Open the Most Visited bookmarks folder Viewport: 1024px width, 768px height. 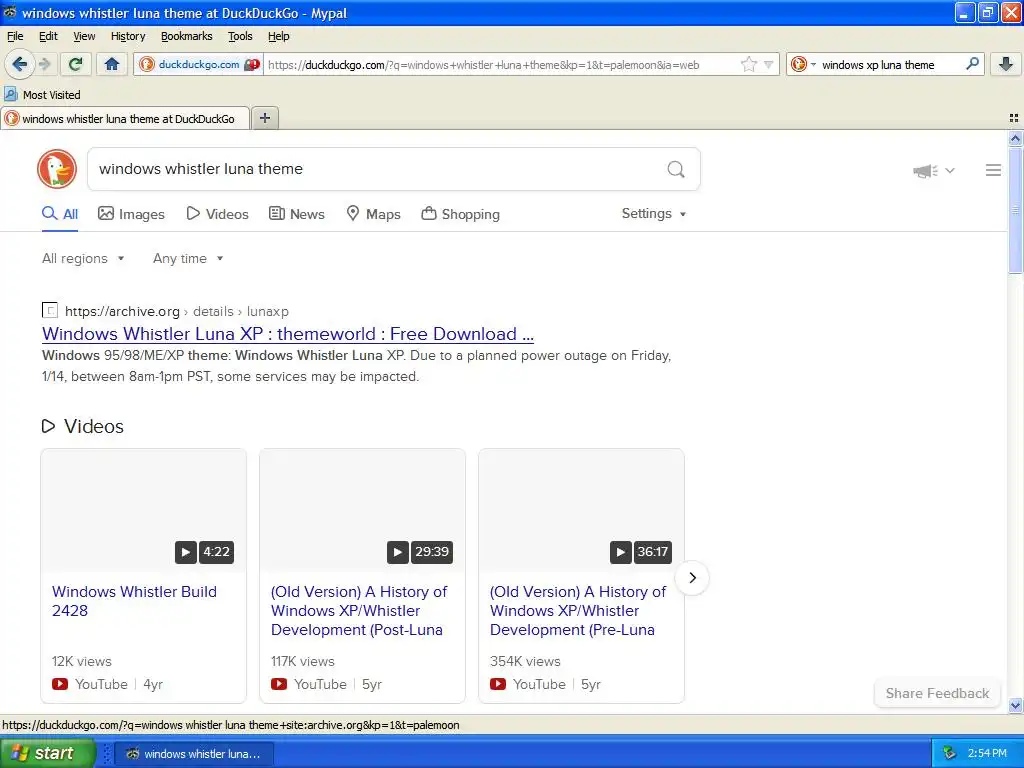point(42,95)
